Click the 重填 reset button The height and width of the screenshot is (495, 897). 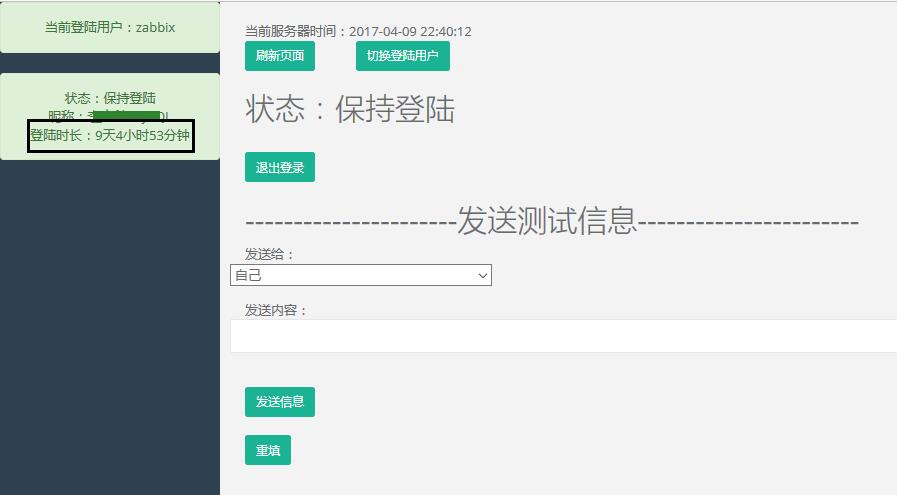(x=268, y=450)
